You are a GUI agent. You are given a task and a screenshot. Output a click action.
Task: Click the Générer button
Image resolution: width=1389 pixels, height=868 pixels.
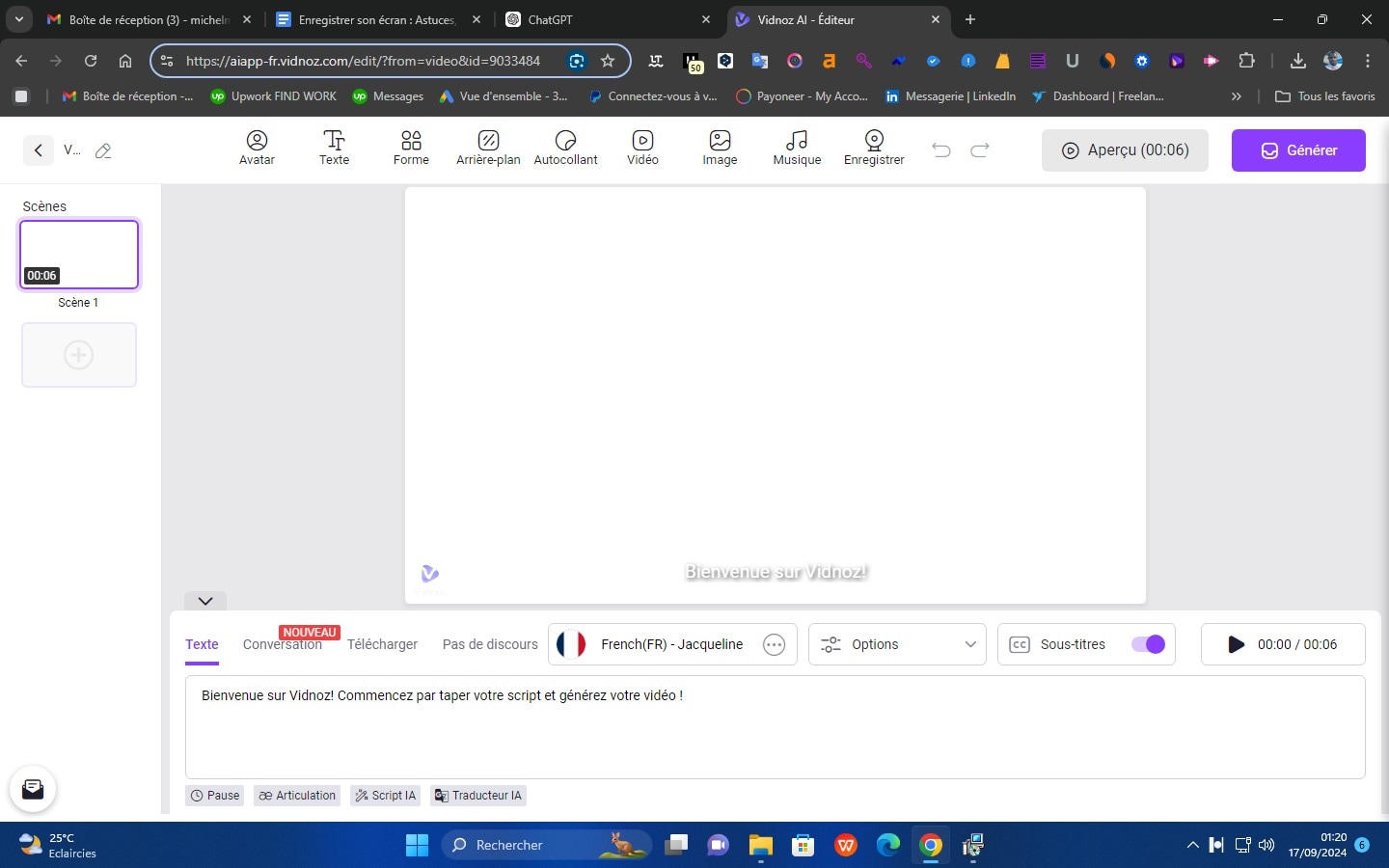click(x=1298, y=150)
